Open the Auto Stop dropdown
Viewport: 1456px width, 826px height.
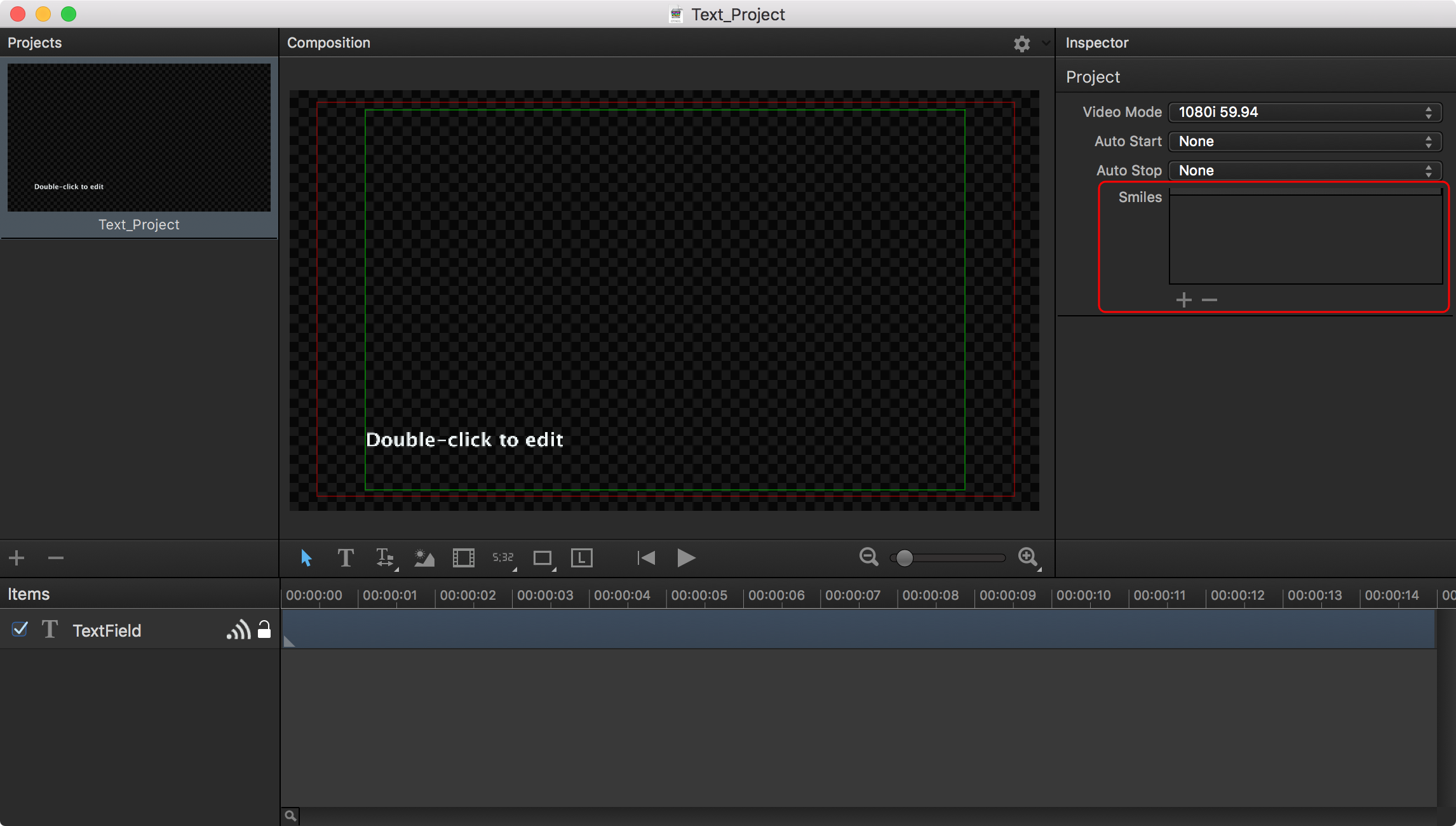[x=1305, y=171]
